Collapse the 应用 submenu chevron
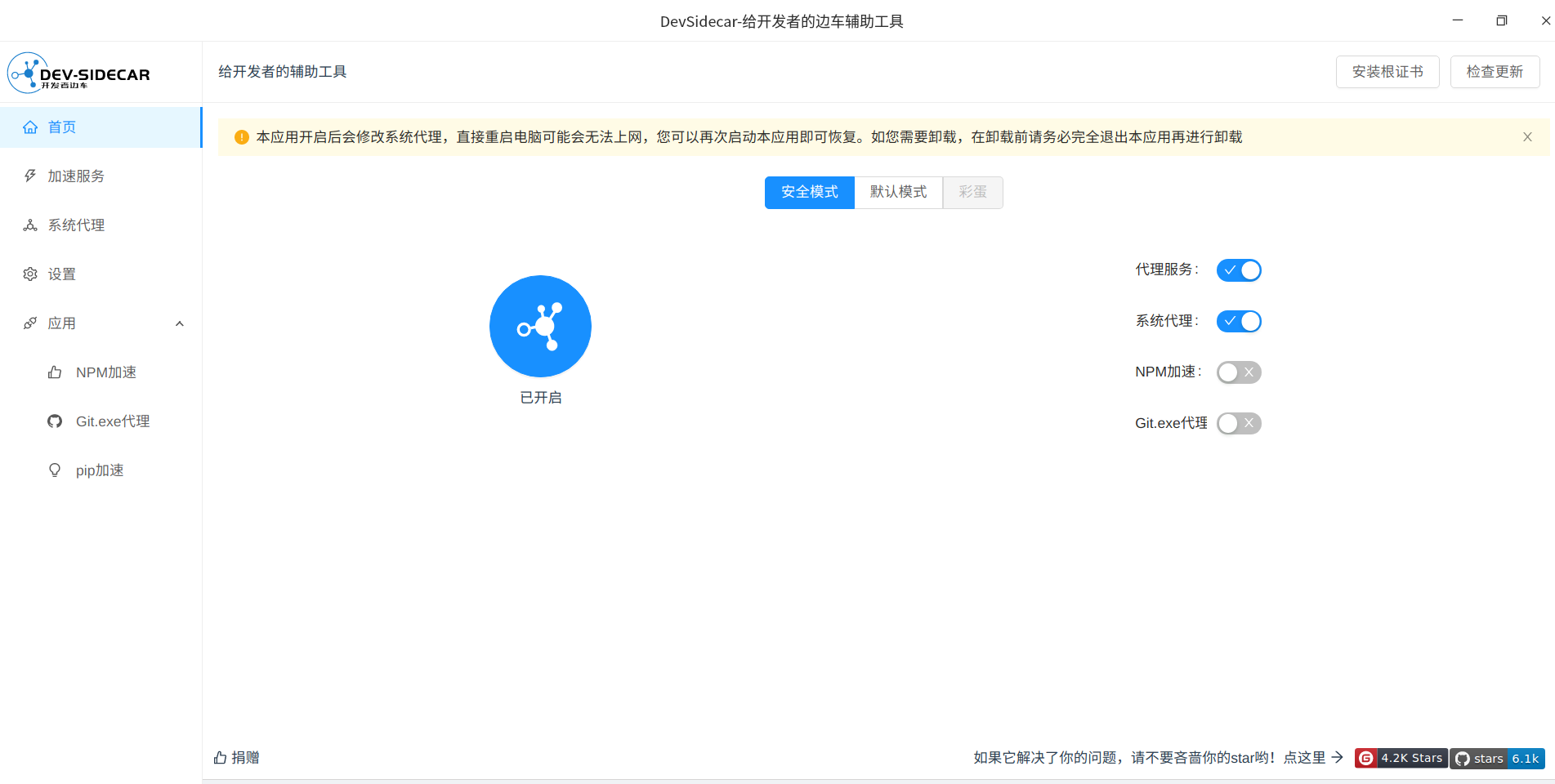 click(180, 323)
